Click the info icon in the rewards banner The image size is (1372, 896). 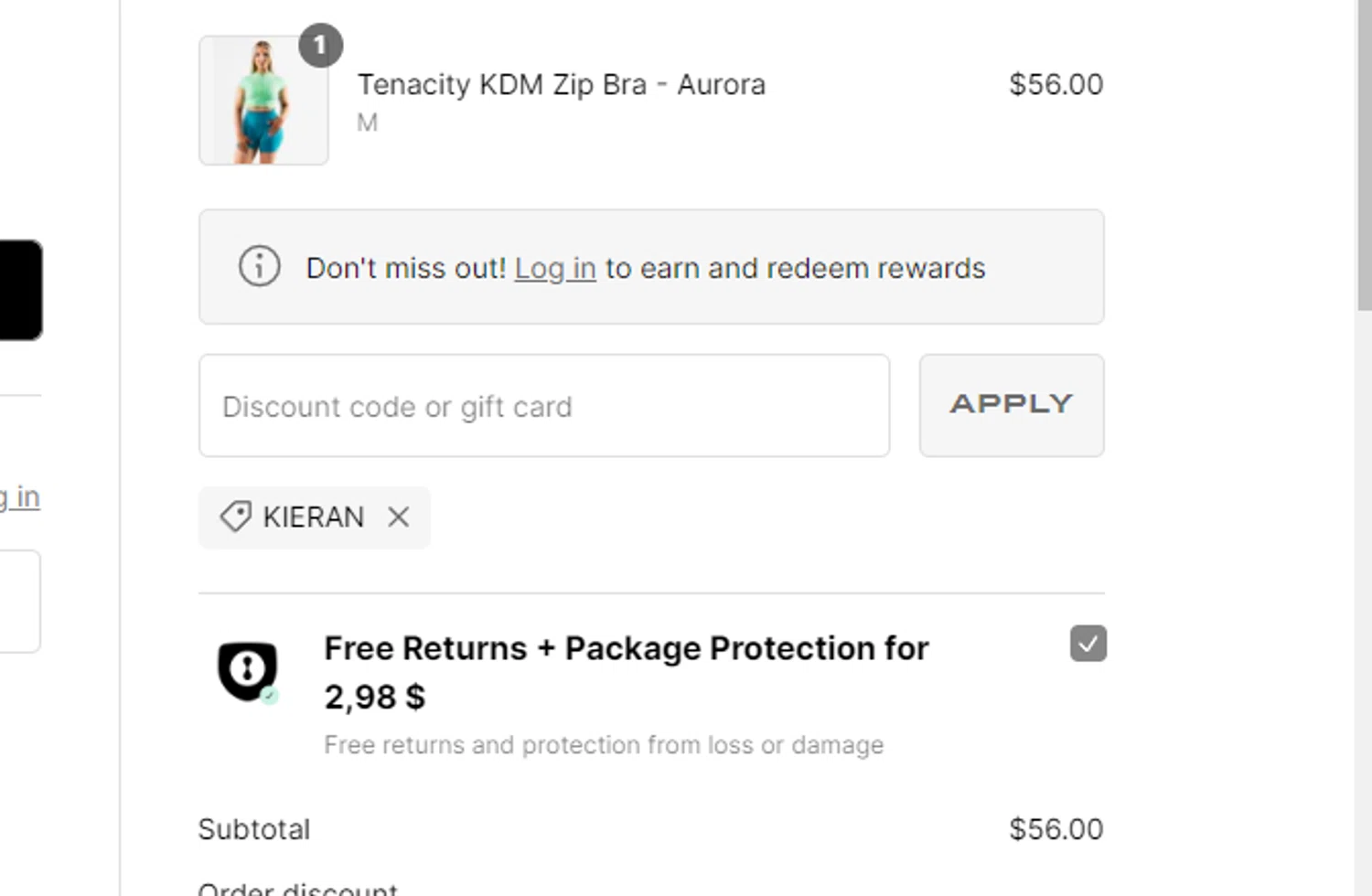click(259, 267)
